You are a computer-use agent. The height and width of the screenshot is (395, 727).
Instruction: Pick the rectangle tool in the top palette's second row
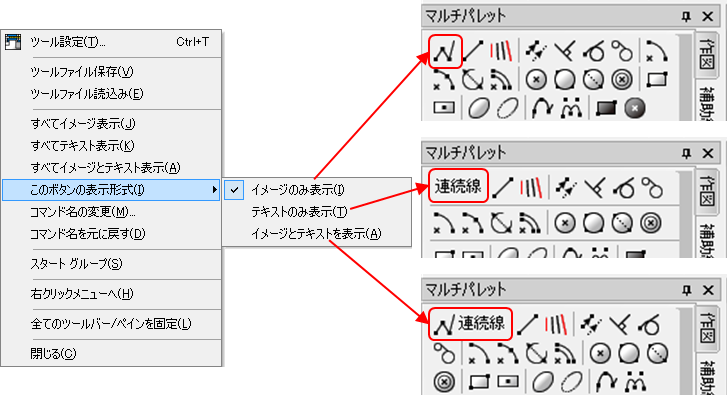point(657,80)
